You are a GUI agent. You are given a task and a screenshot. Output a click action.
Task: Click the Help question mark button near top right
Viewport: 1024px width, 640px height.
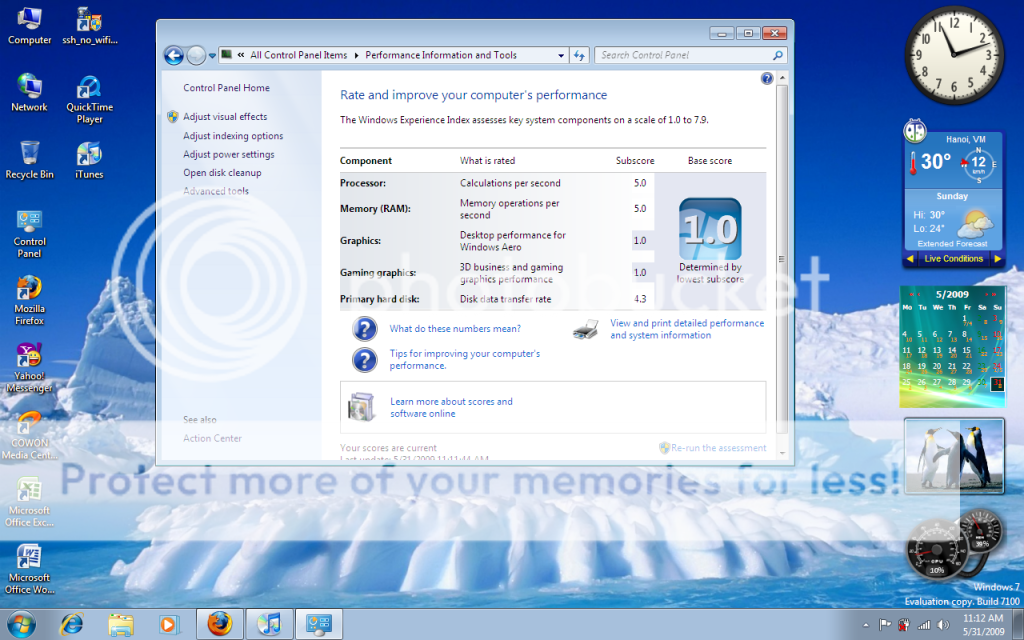click(765, 77)
